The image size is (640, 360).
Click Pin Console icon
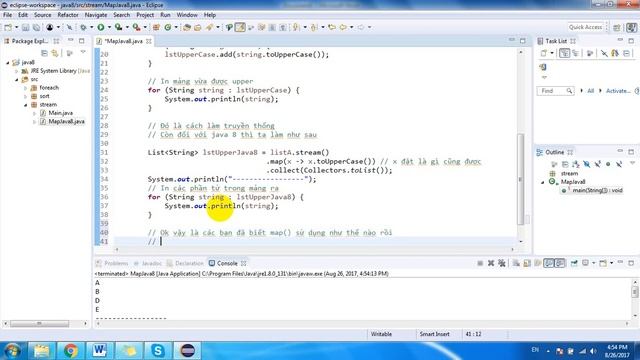coord(574,263)
